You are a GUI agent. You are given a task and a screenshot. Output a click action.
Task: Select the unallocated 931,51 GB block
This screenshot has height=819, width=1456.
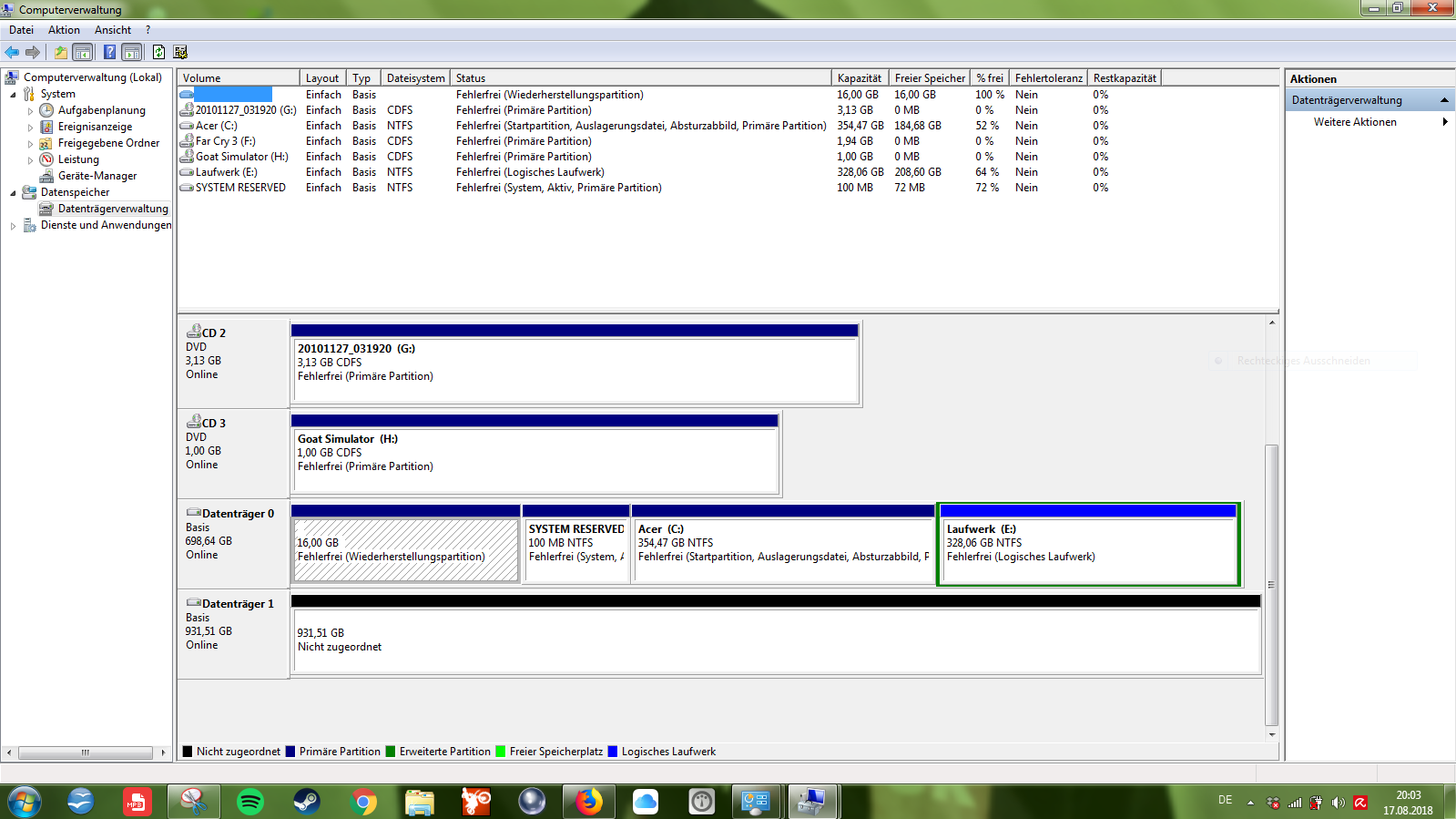point(776,634)
